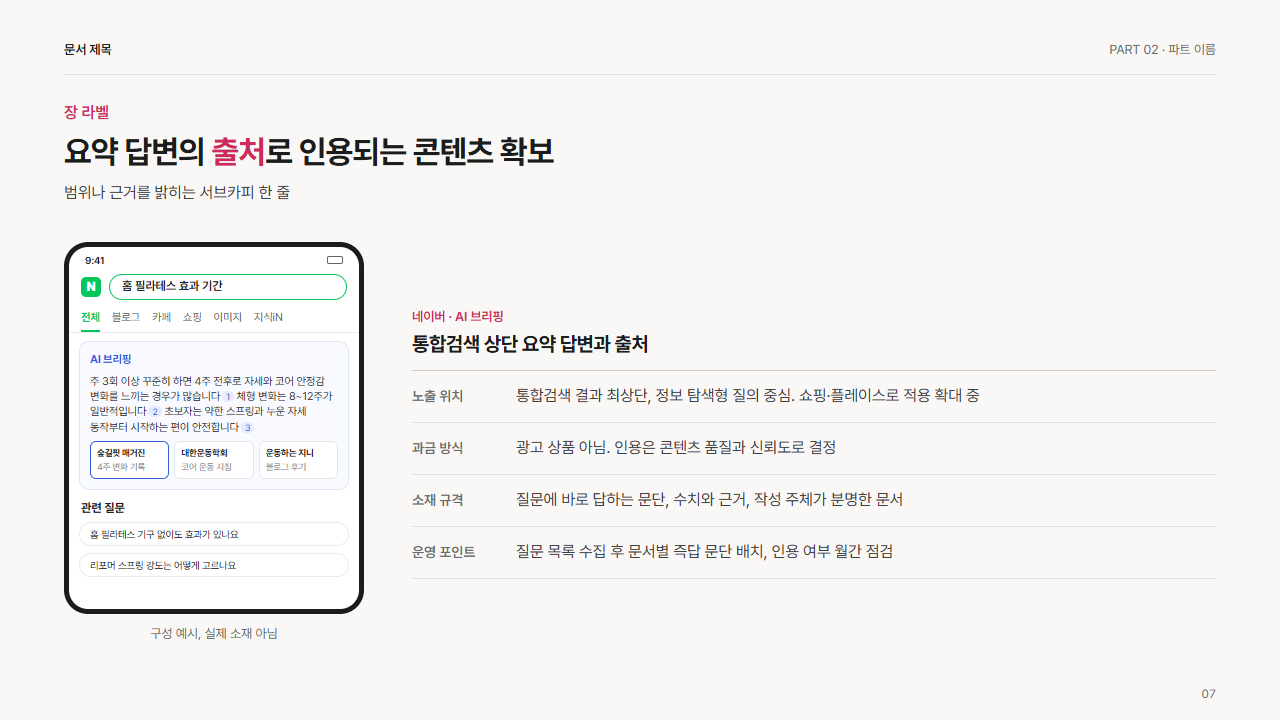Click the text starting 질문에 바로 답하는 문단
This screenshot has height=720, width=1280.
coord(710,500)
